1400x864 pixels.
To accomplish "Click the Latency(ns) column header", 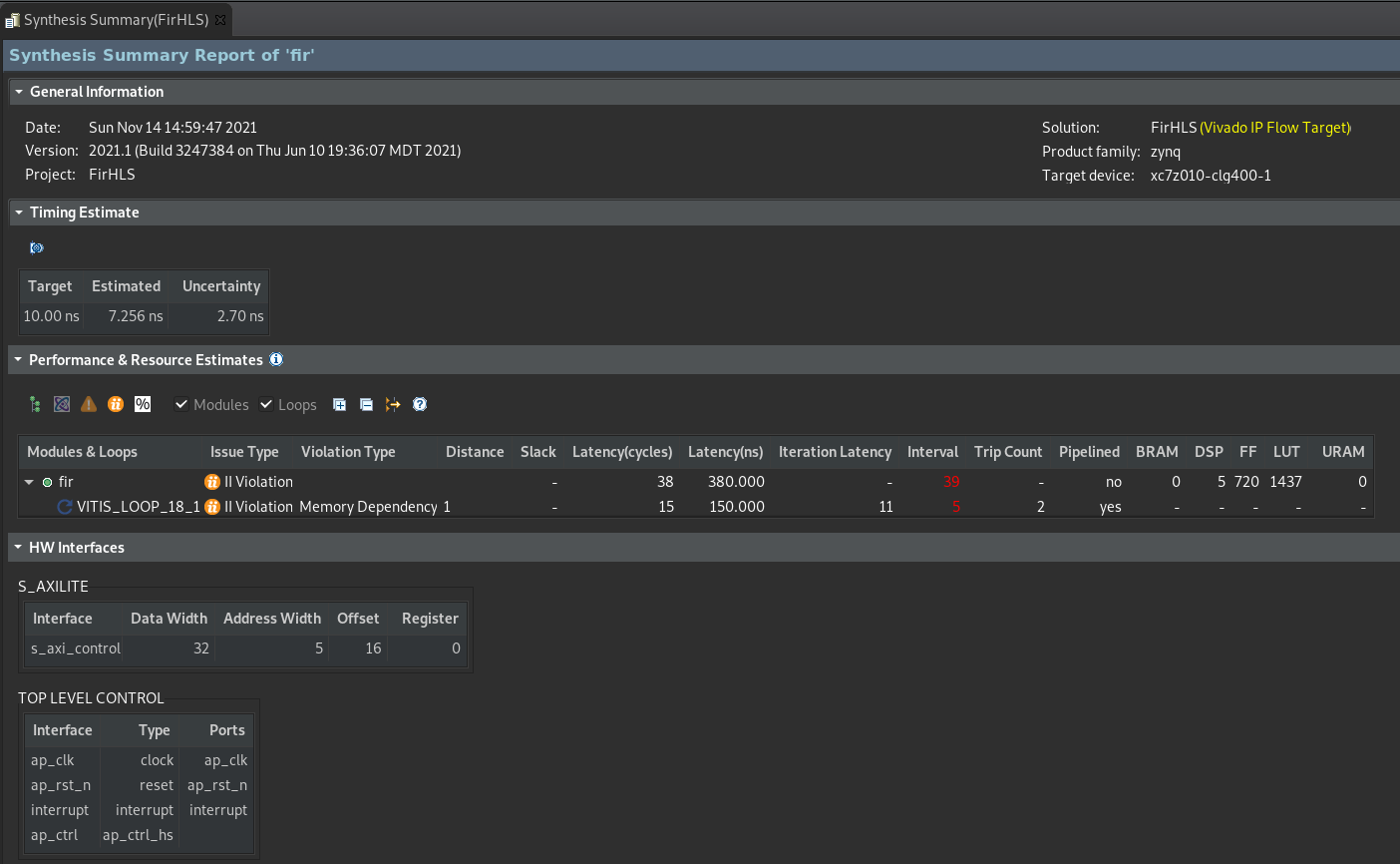I will point(726,452).
